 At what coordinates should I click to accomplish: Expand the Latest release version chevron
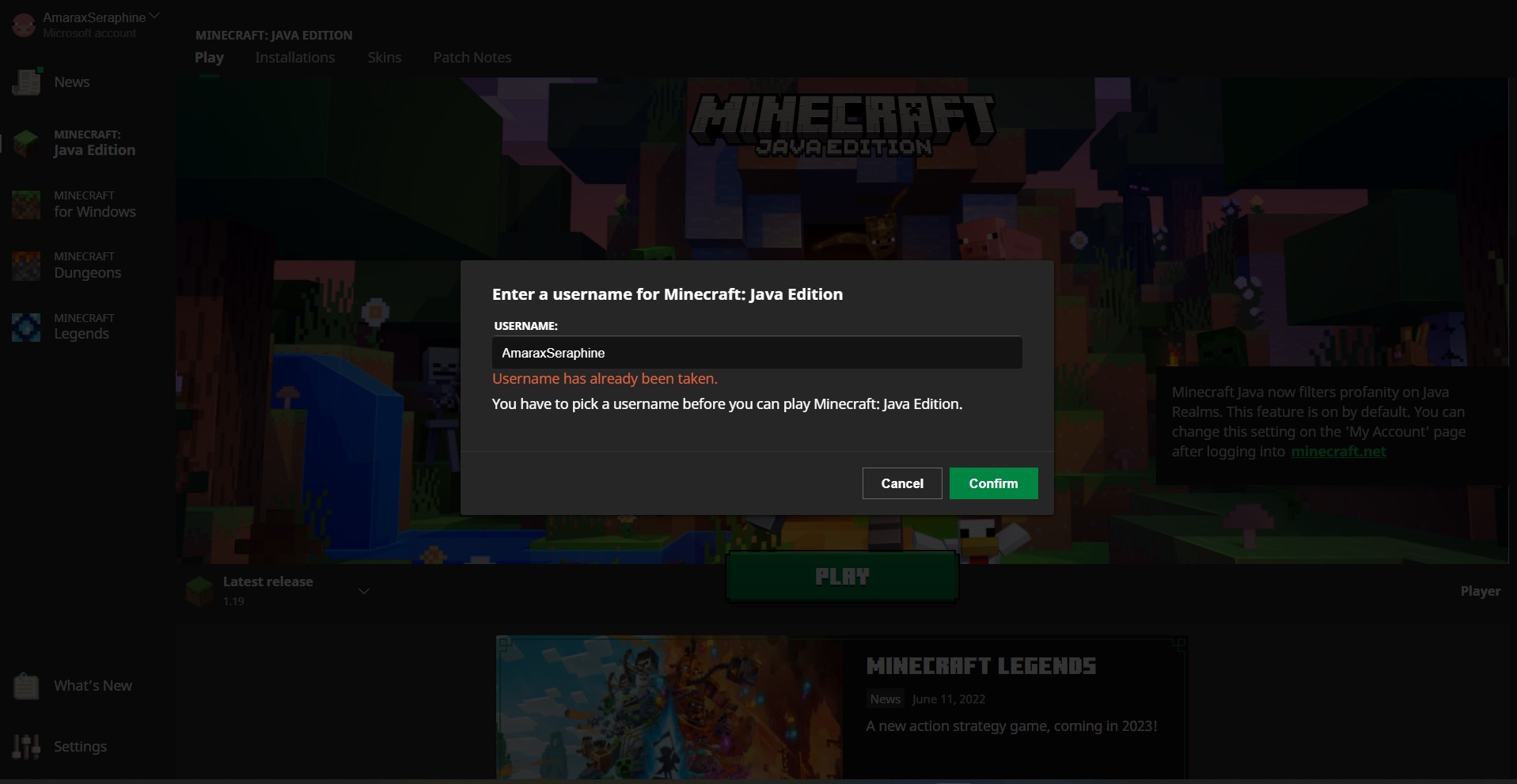pos(364,591)
